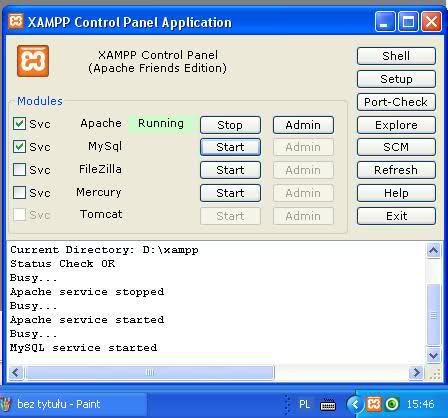Click the disabled Mercury Admin button
Image resolution: width=448 pixels, height=418 pixels.
303,193
